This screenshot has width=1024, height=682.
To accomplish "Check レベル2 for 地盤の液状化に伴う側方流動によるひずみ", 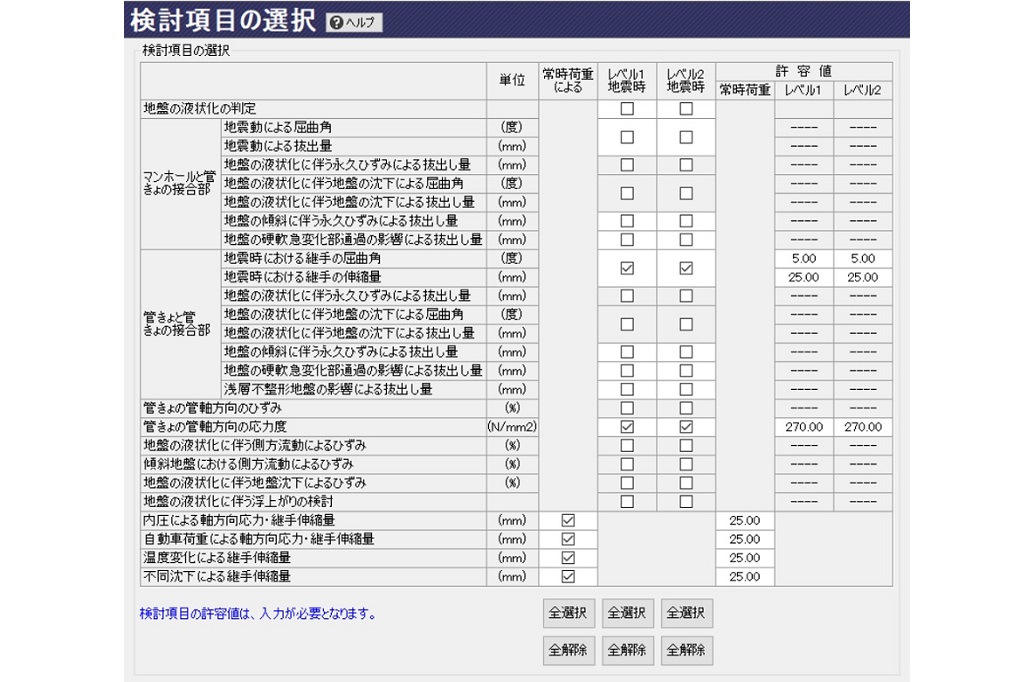I will point(686,446).
